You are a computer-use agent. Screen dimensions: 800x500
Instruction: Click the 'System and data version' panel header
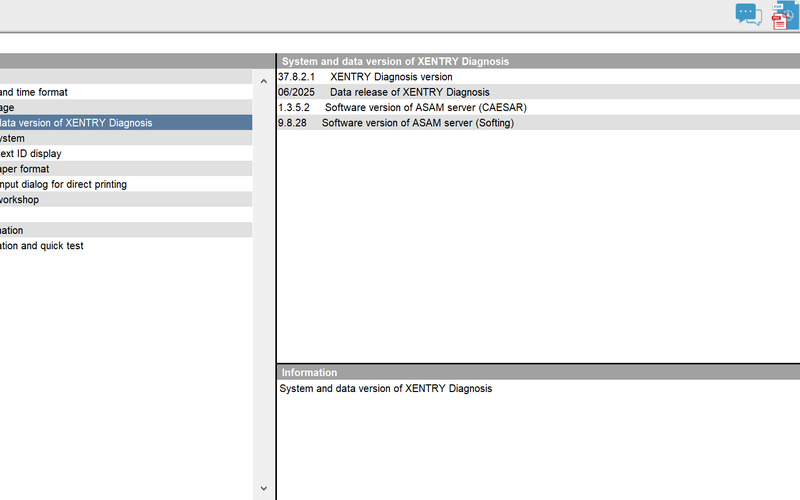click(538, 61)
